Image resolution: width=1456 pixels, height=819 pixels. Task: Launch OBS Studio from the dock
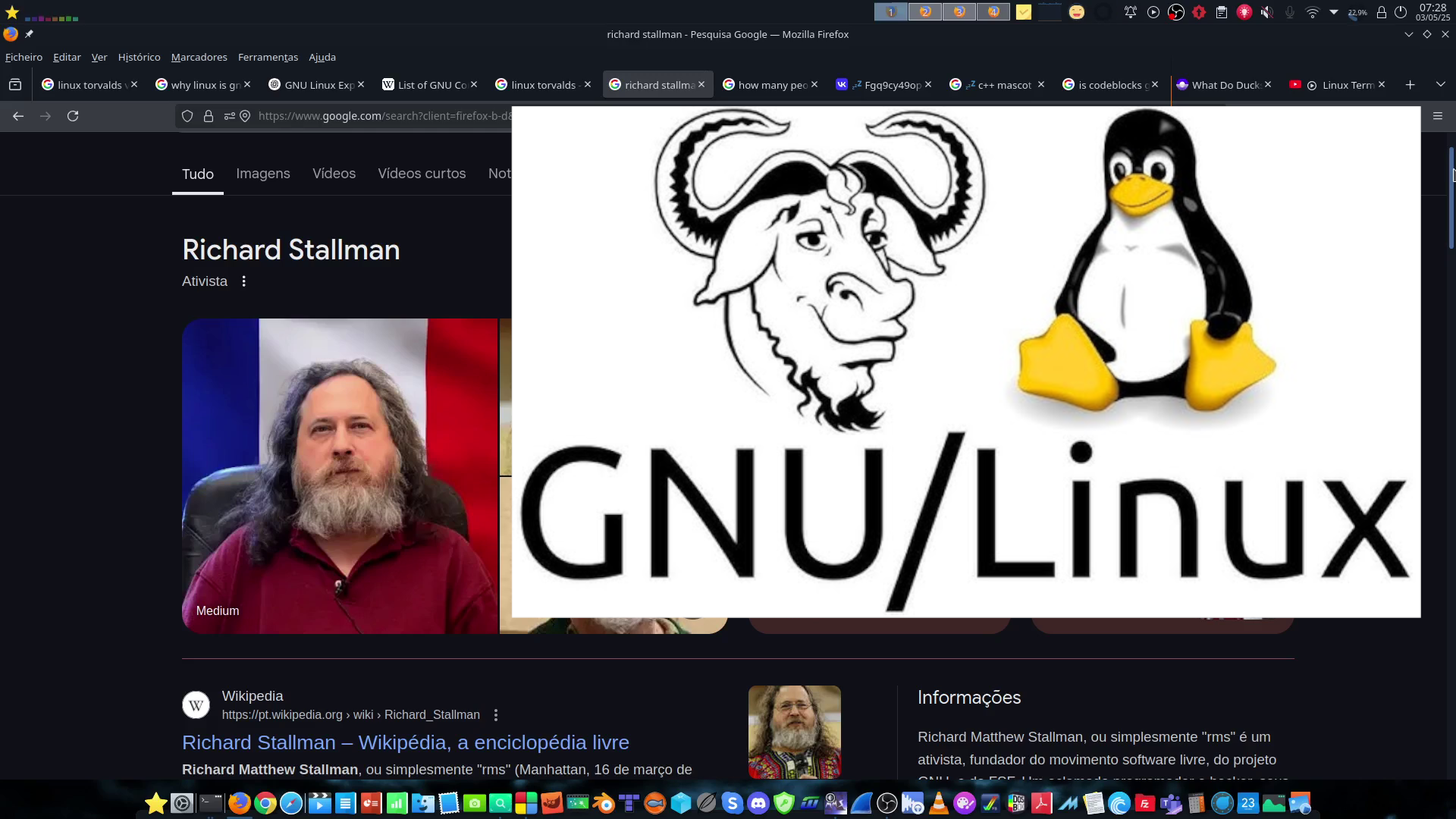(887, 803)
